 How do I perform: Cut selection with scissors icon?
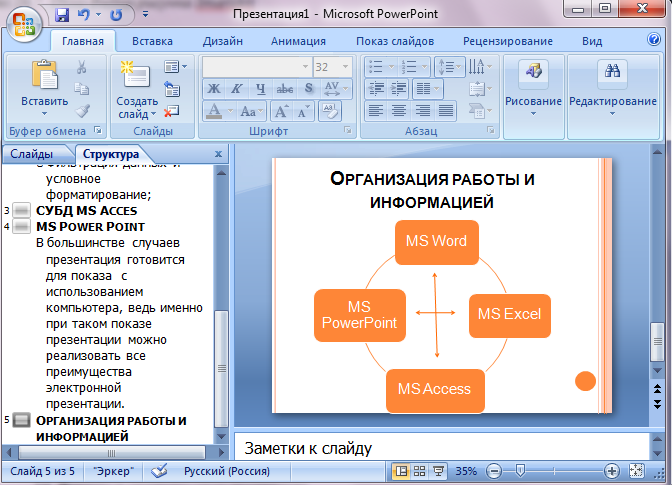(82, 67)
